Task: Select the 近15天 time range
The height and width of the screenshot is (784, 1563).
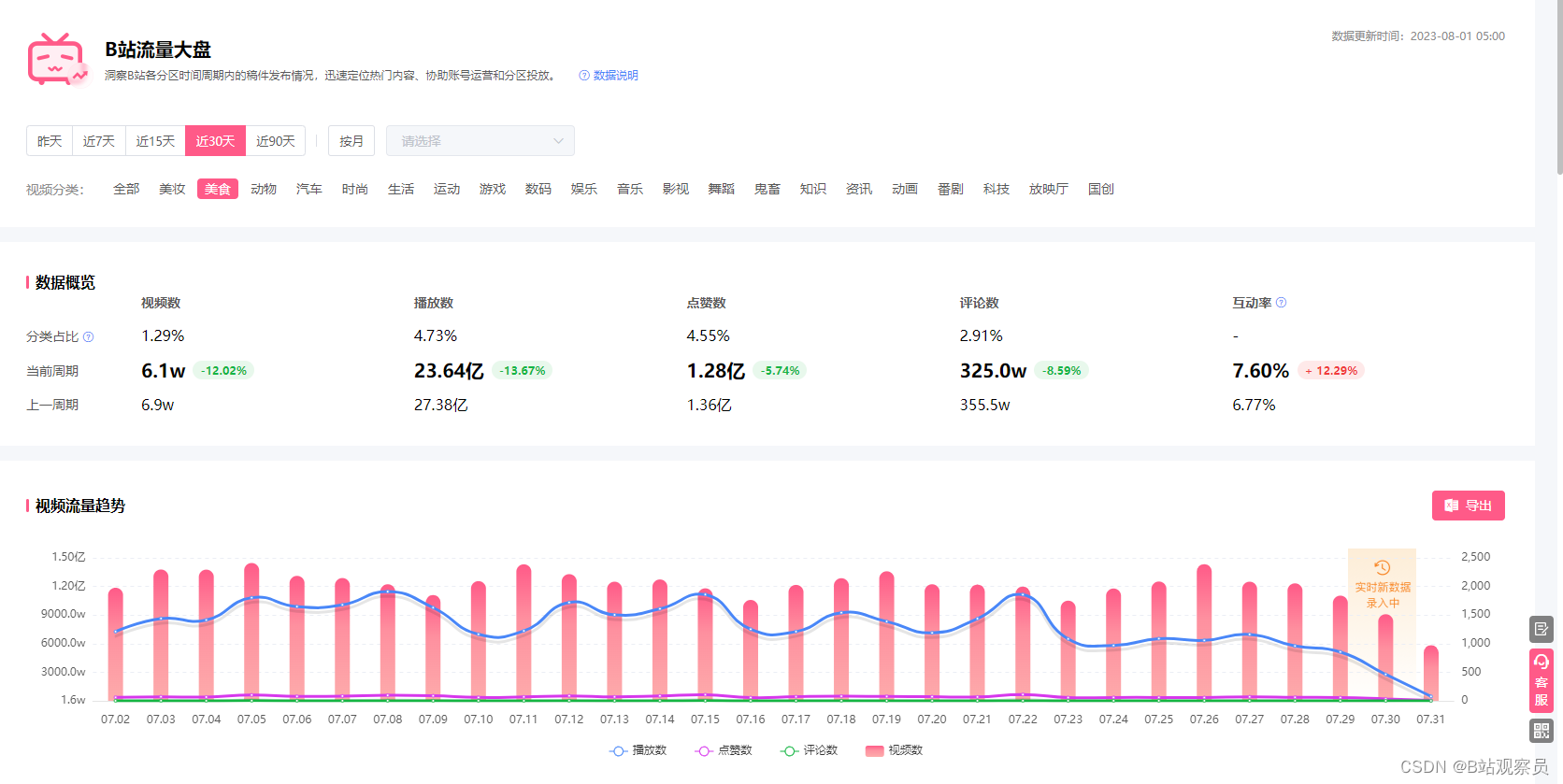Action: (155, 141)
